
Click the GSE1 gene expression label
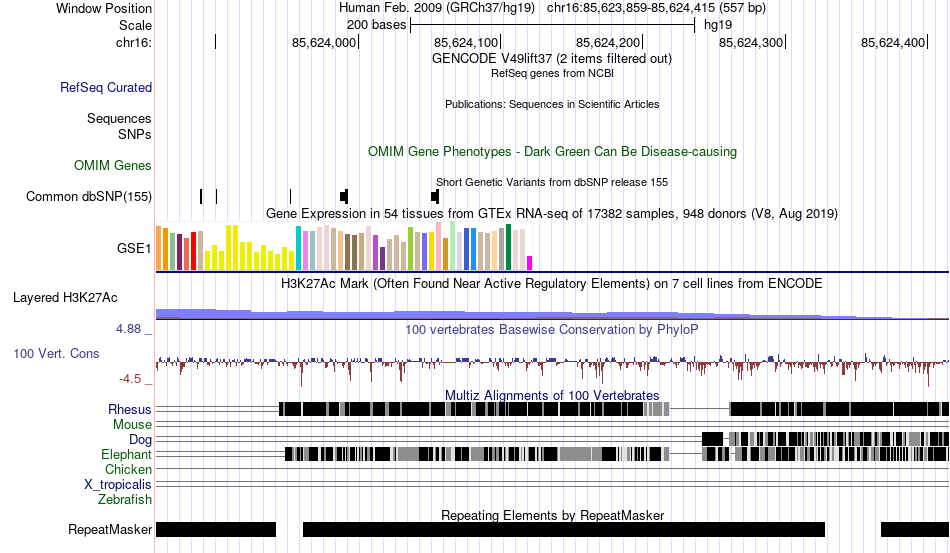(x=134, y=248)
